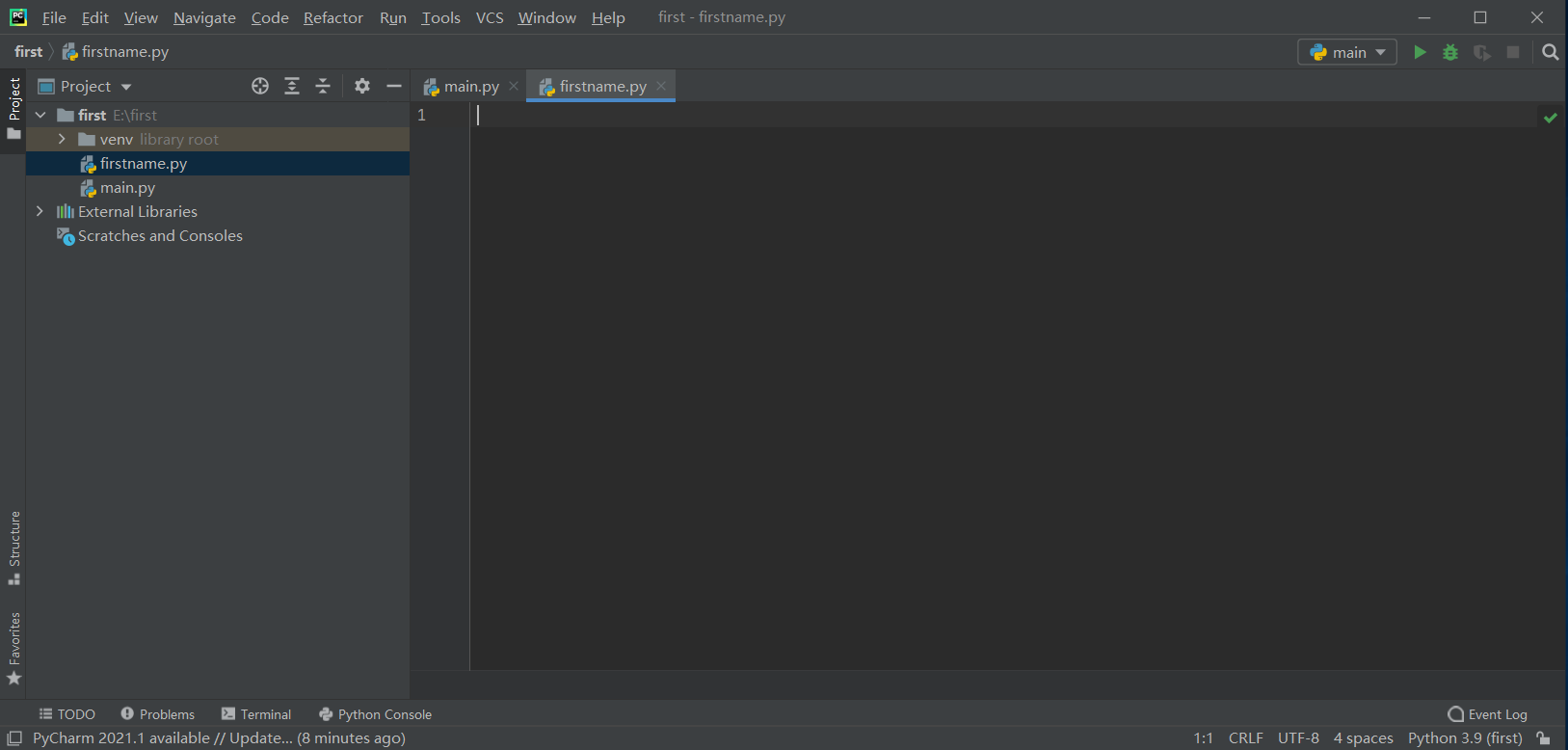Click 'first' breadcrumb in navigation bar
Image resolution: width=1568 pixels, height=750 pixels.
click(x=29, y=52)
